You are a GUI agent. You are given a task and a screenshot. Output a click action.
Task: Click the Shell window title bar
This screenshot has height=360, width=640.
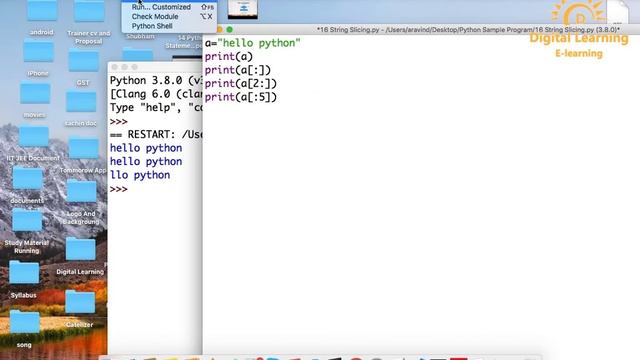click(155, 67)
